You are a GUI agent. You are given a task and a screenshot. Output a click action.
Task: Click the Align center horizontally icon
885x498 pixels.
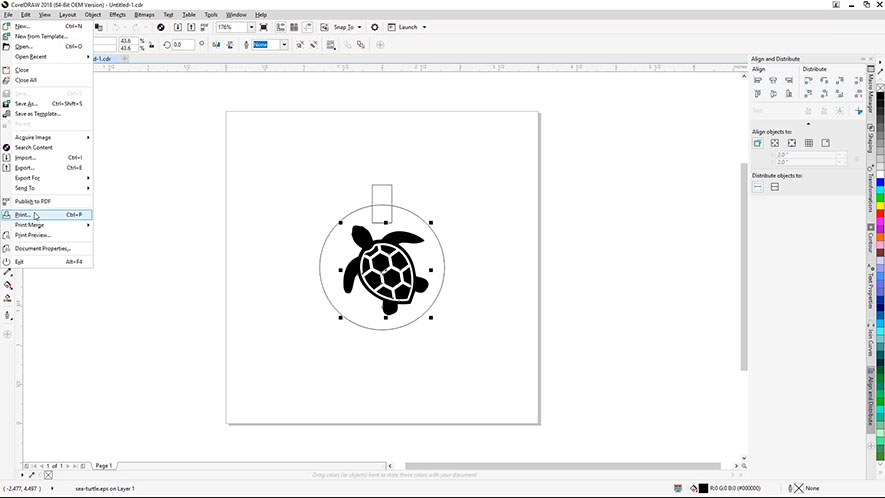click(x=773, y=80)
